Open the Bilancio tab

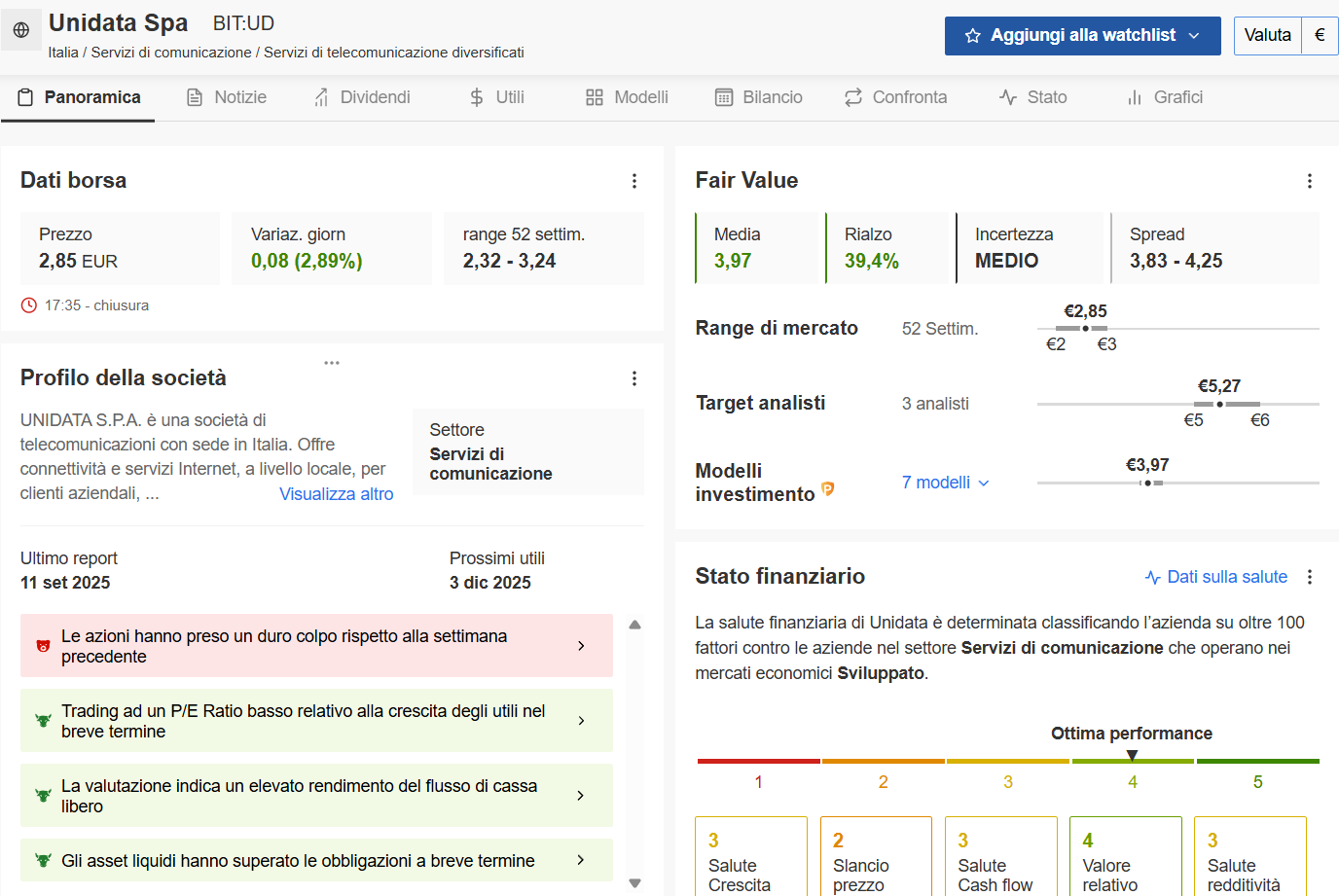759,97
